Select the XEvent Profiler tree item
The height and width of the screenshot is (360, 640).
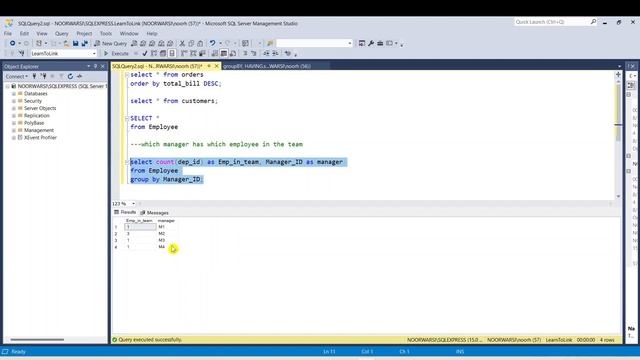pyautogui.click(x=40, y=138)
